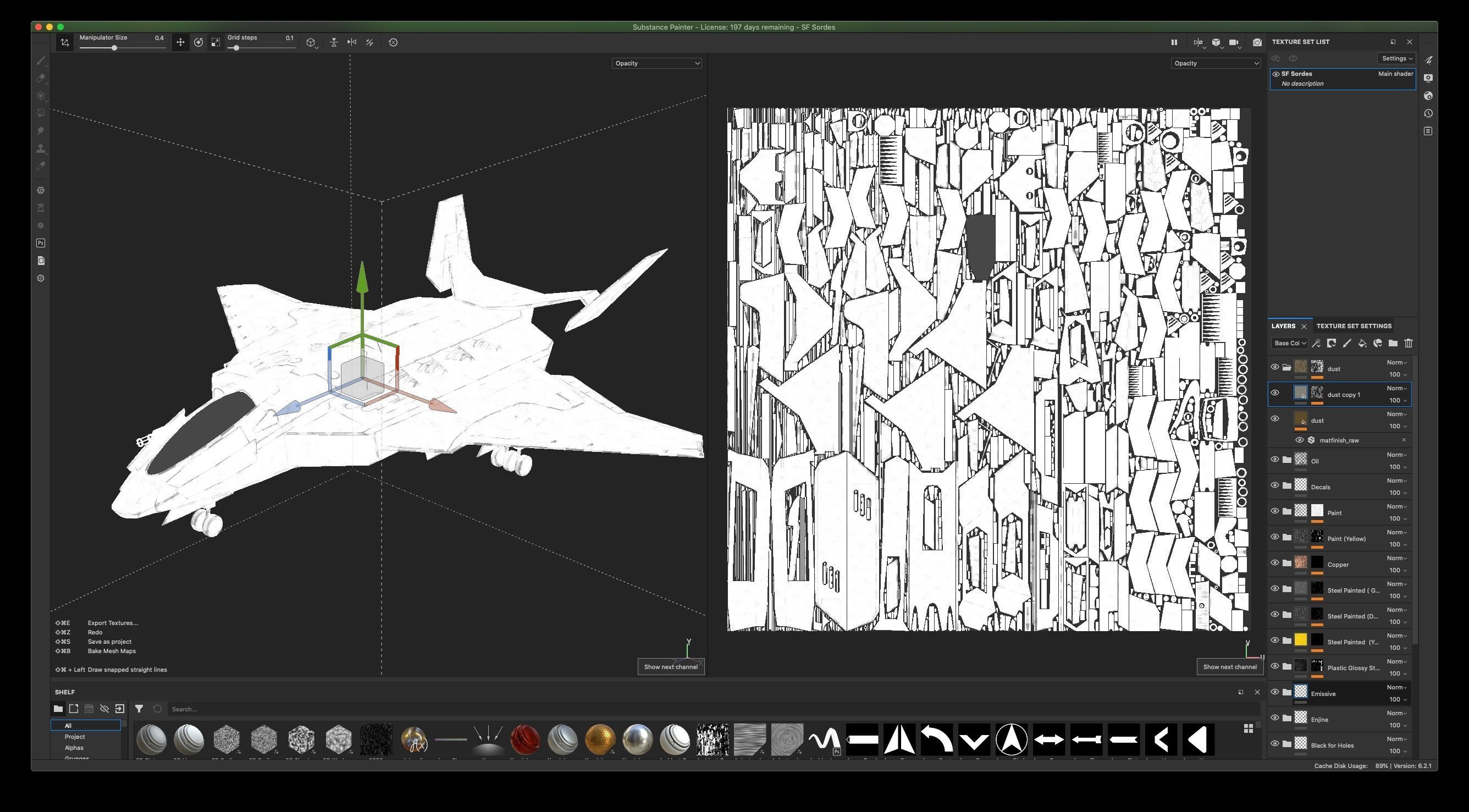Click the camera screenshot icon
This screenshot has width=1469, height=812.
pyautogui.click(x=1257, y=42)
